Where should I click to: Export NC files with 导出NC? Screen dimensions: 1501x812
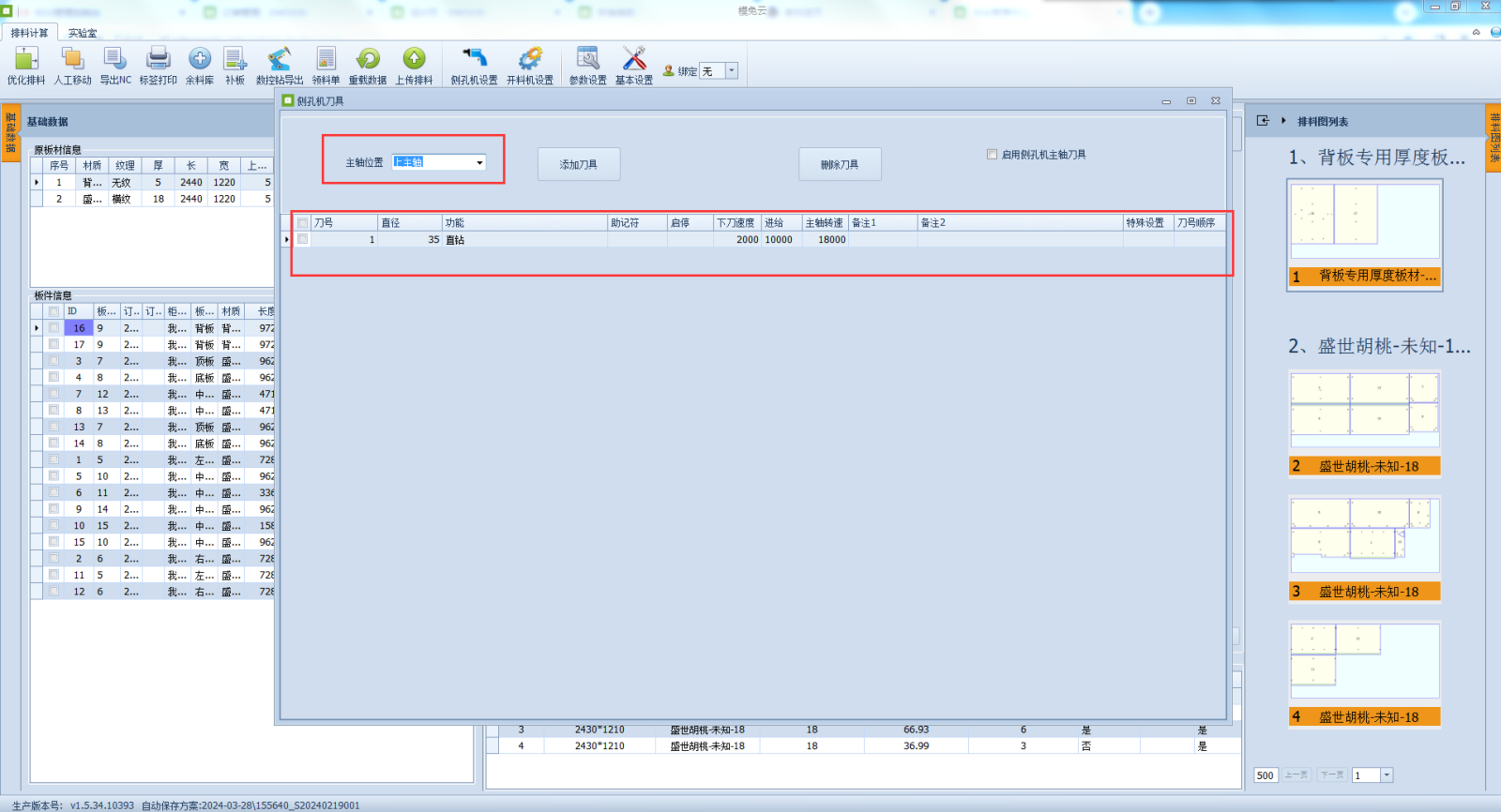pos(115,66)
